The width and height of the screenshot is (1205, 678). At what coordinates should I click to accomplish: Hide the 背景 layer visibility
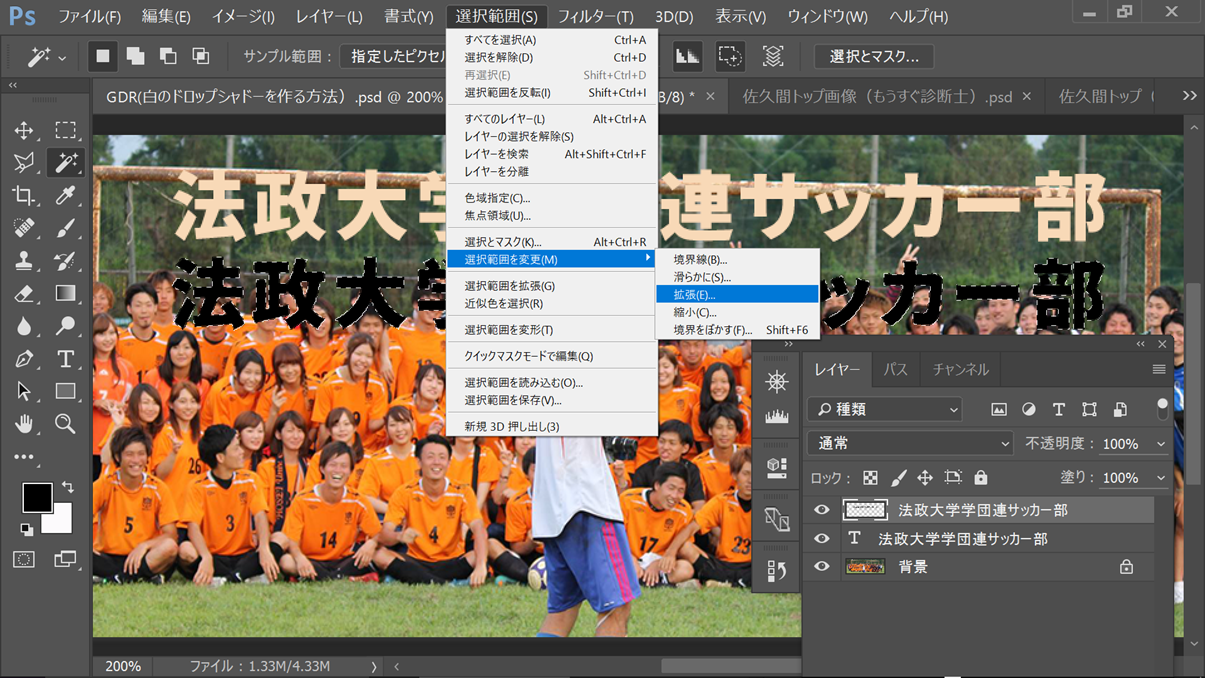coord(821,567)
